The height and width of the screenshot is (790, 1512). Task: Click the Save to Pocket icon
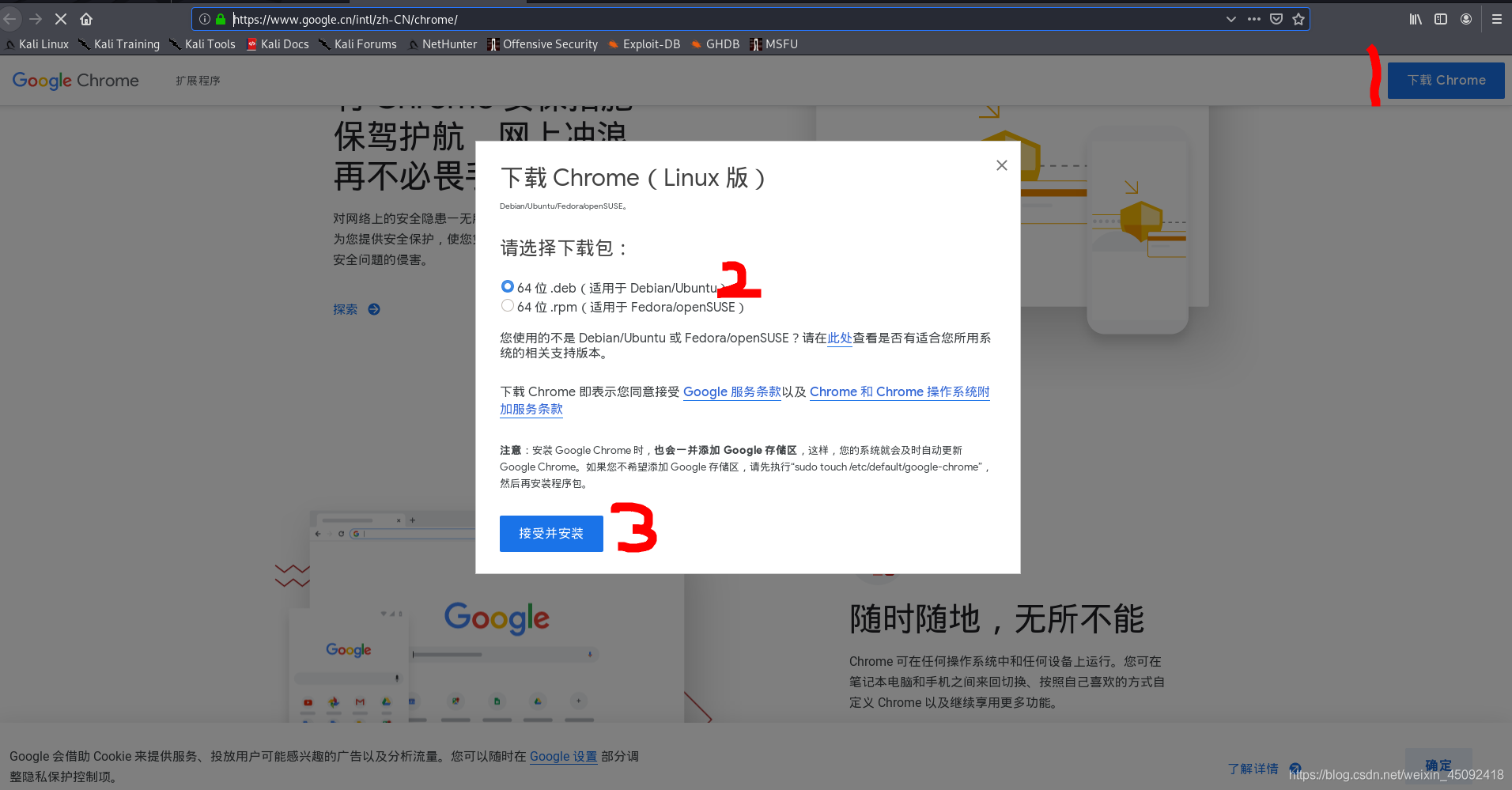pos(1276,19)
